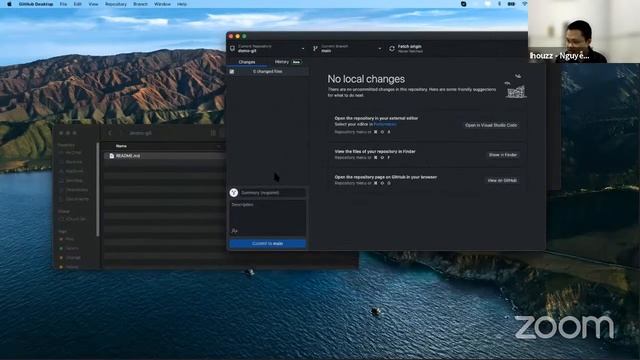Expand the Current Repository dropdown

(x=268, y=49)
